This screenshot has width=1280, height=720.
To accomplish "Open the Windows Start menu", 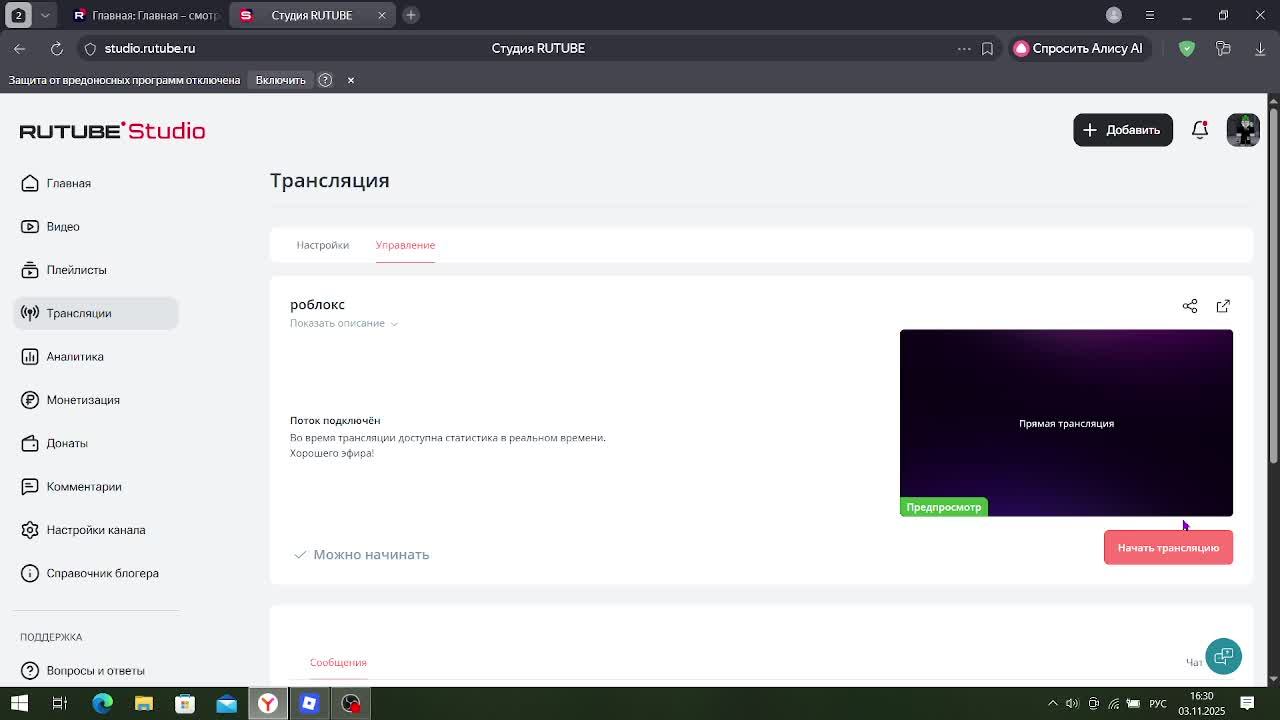I will point(19,703).
